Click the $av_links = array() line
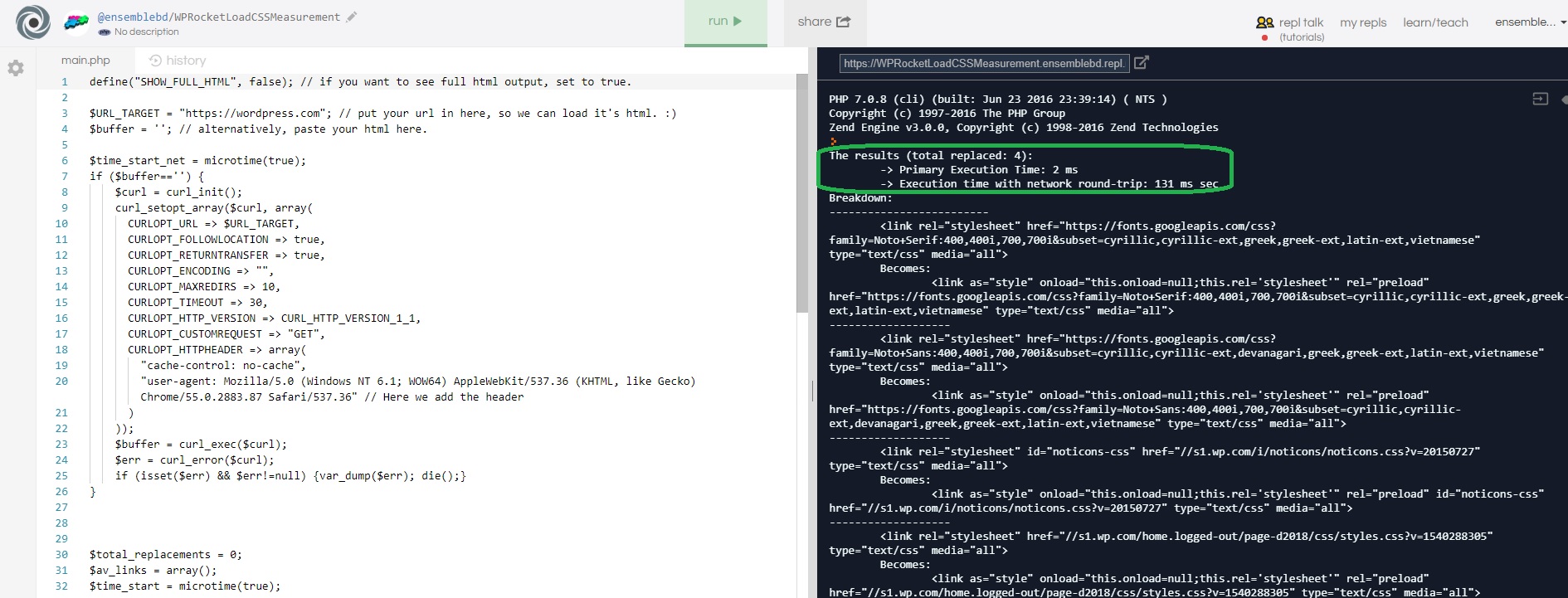 tap(153, 571)
